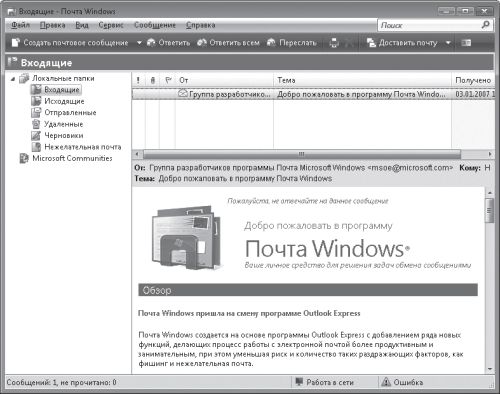Viewport: 500px width, 394px height.
Task: Click the Ошибка warning icon in the status bar
Action: 386,382
